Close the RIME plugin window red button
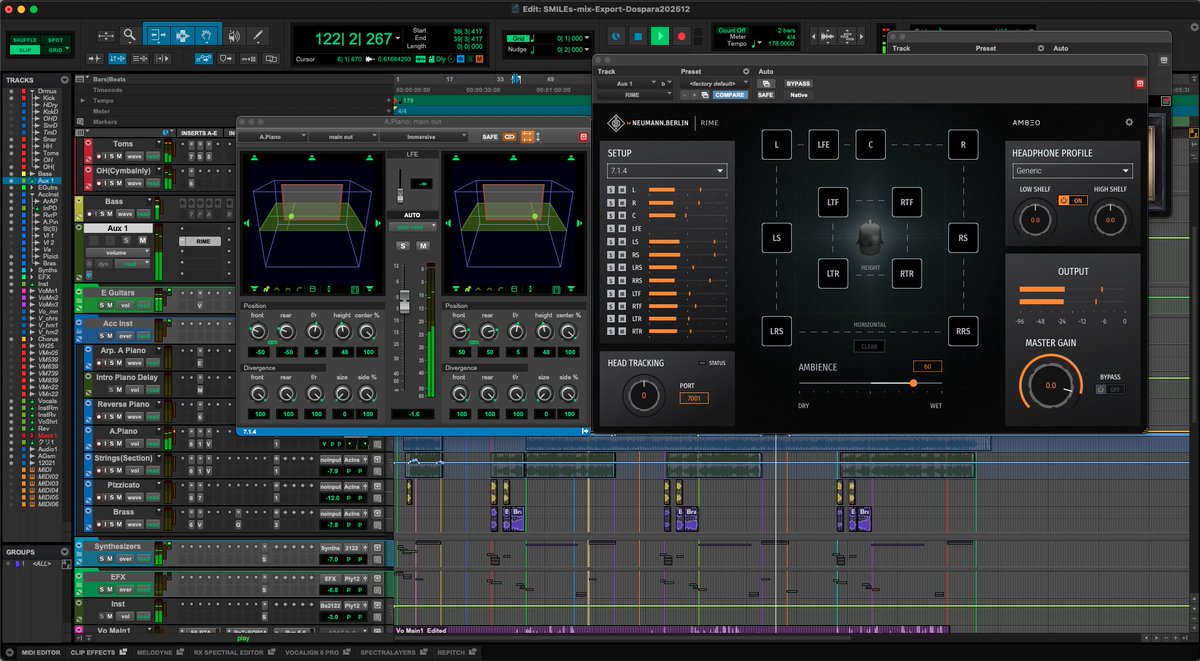Viewport: 1200px width, 661px height. (x=1141, y=84)
